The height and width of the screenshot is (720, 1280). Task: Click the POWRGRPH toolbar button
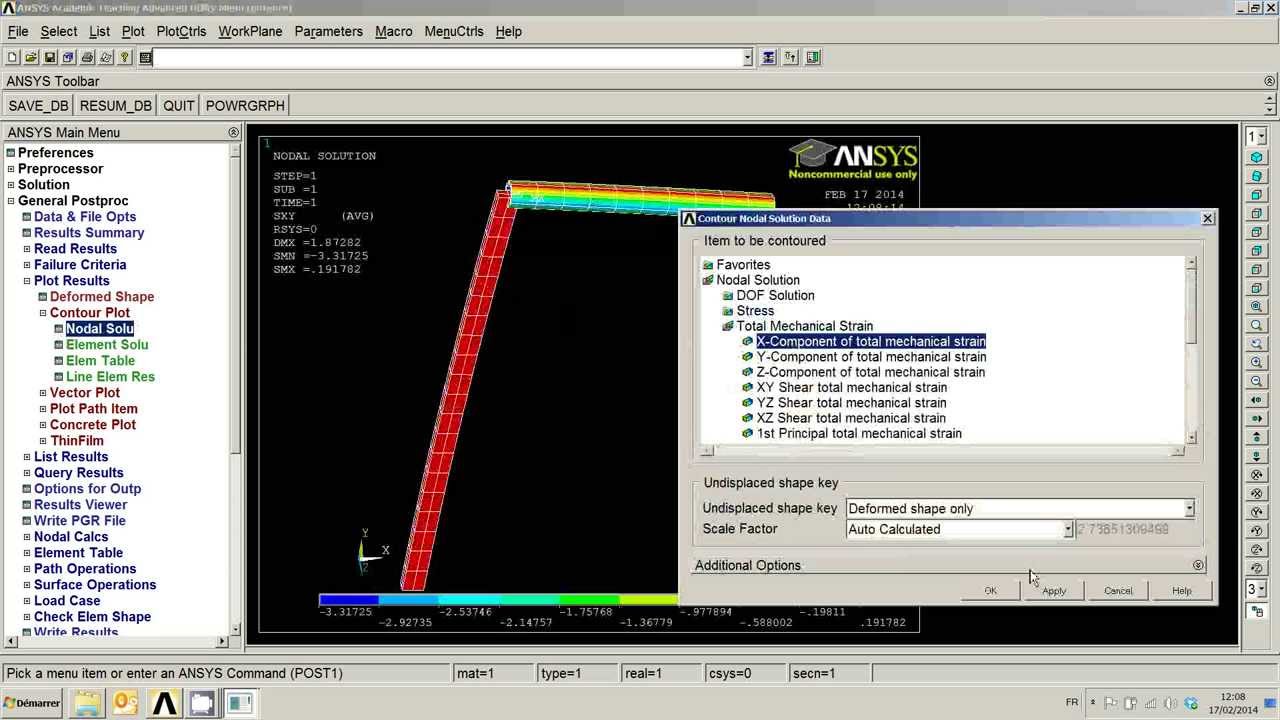(245, 105)
